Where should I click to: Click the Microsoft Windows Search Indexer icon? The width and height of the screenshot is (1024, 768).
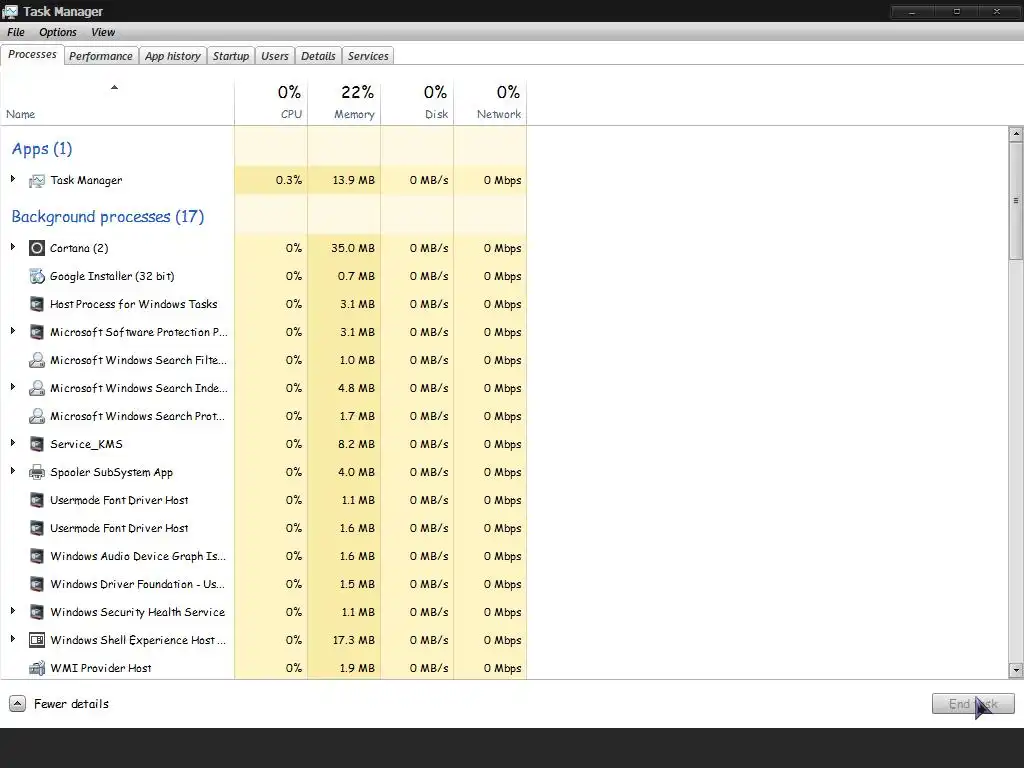point(37,389)
